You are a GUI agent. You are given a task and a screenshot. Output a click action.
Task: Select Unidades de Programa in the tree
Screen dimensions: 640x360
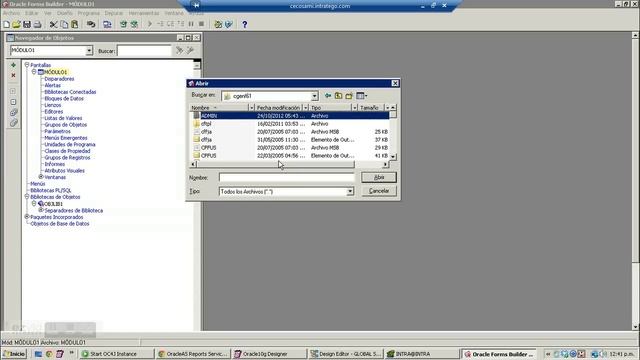point(70,144)
